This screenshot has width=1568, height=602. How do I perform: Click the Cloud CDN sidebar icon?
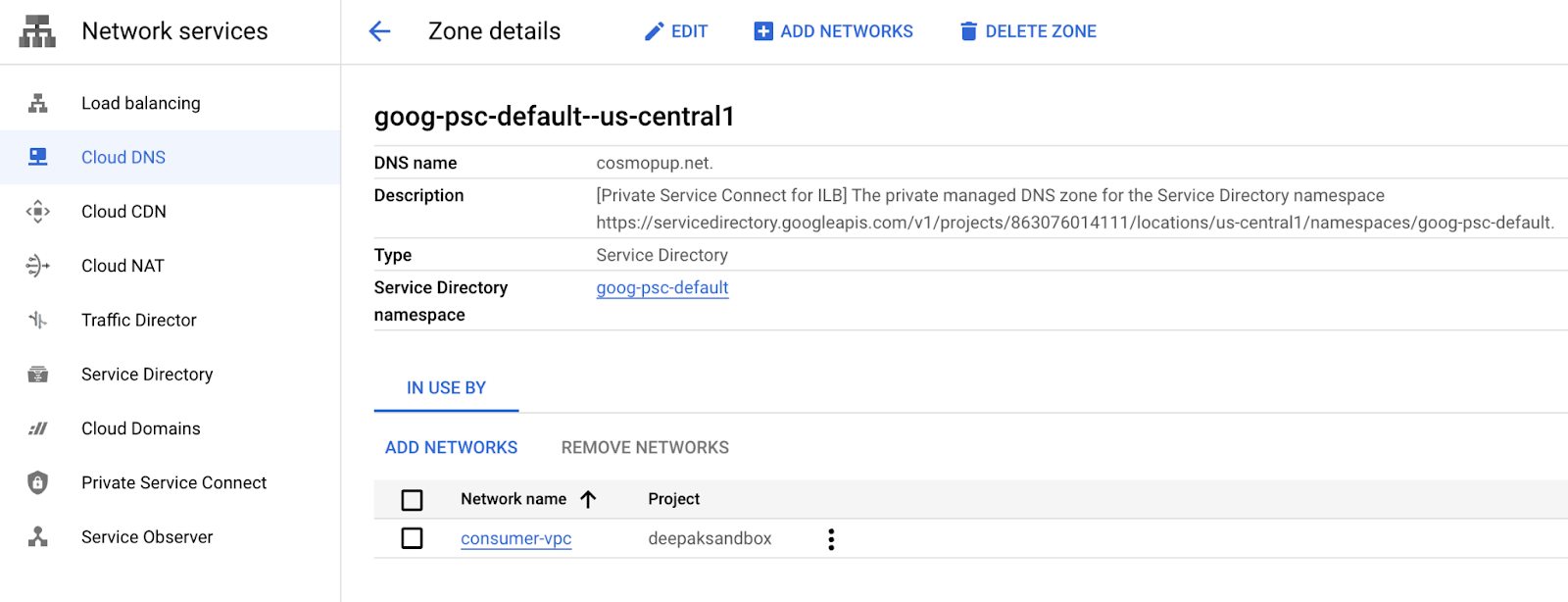pyautogui.click(x=38, y=212)
